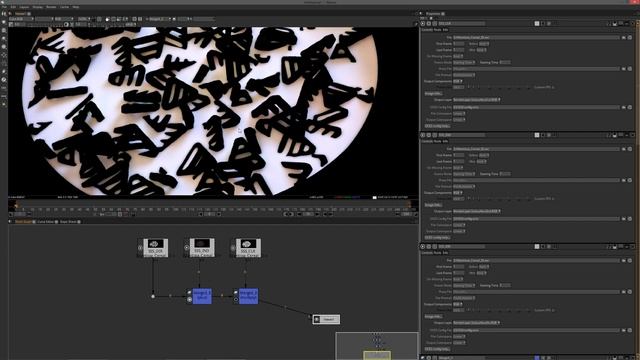Click the second panel node color button
This screenshot has width=640, height=360.
click(537, 135)
